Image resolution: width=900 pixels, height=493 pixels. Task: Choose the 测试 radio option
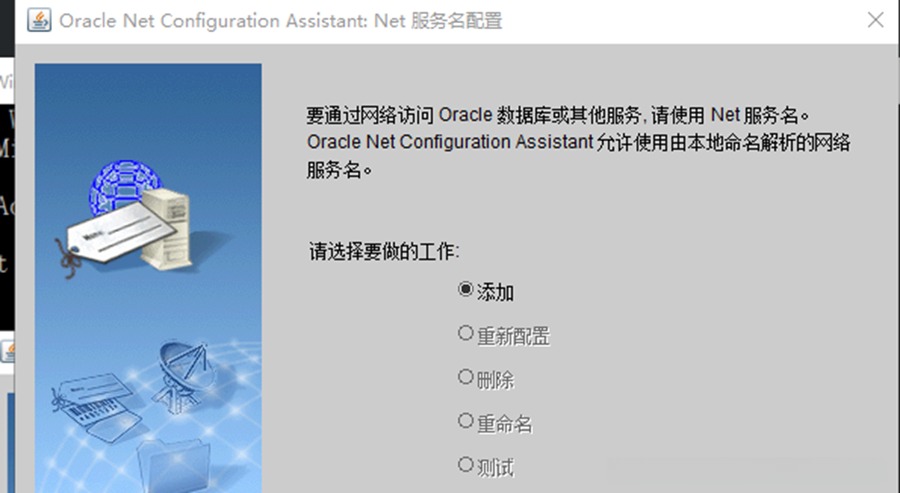pyautogui.click(x=465, y=465)
